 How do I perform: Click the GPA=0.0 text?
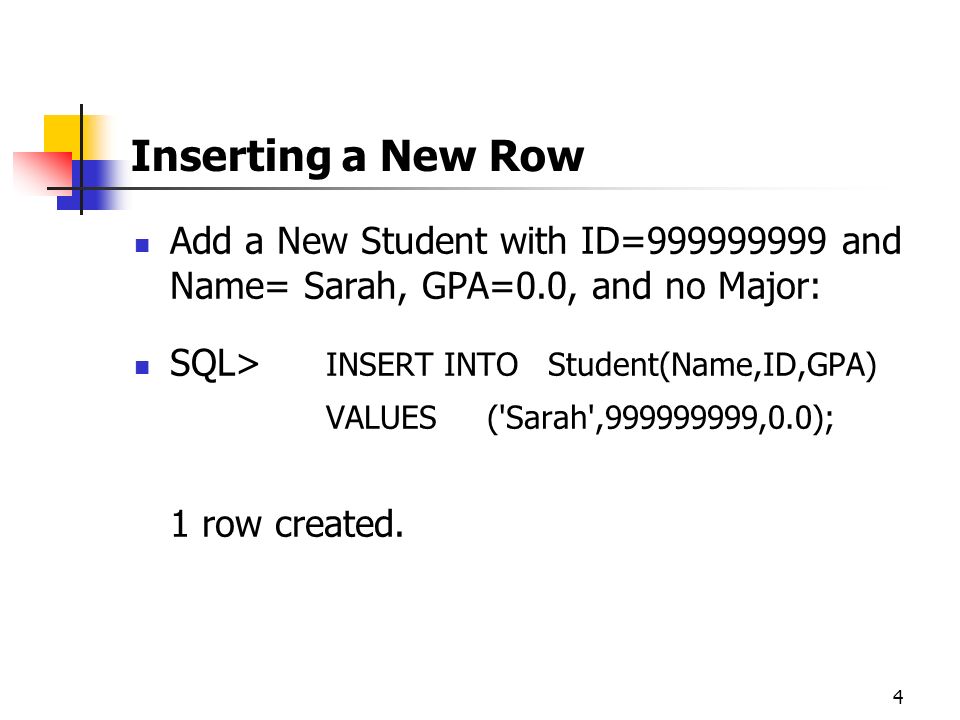pos(495,286)
